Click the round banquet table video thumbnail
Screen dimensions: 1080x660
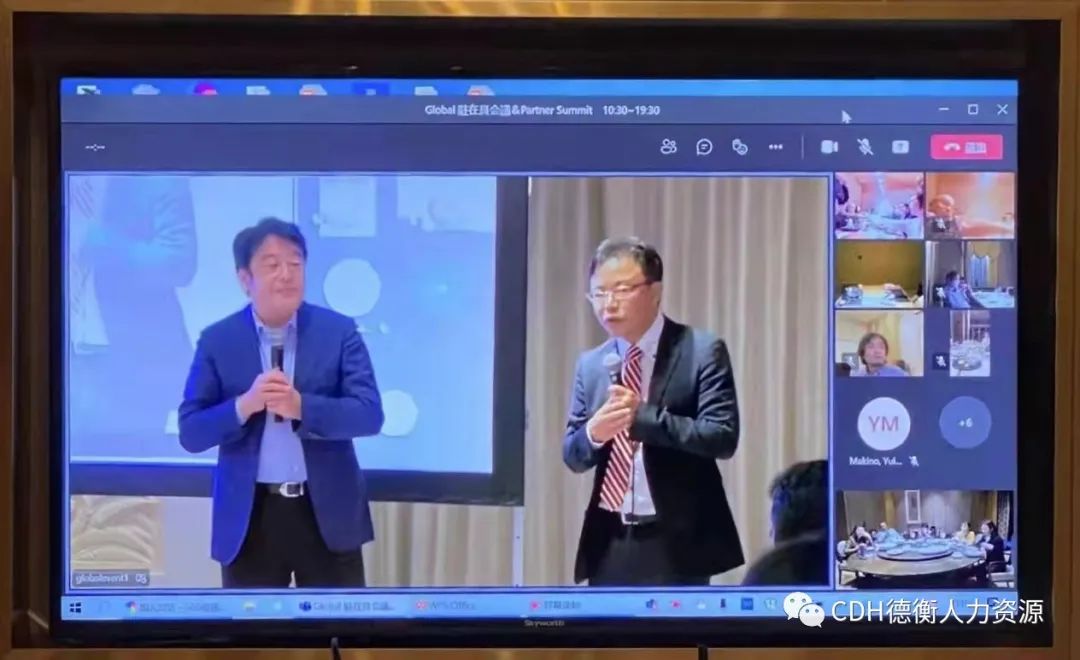[925, 538]
